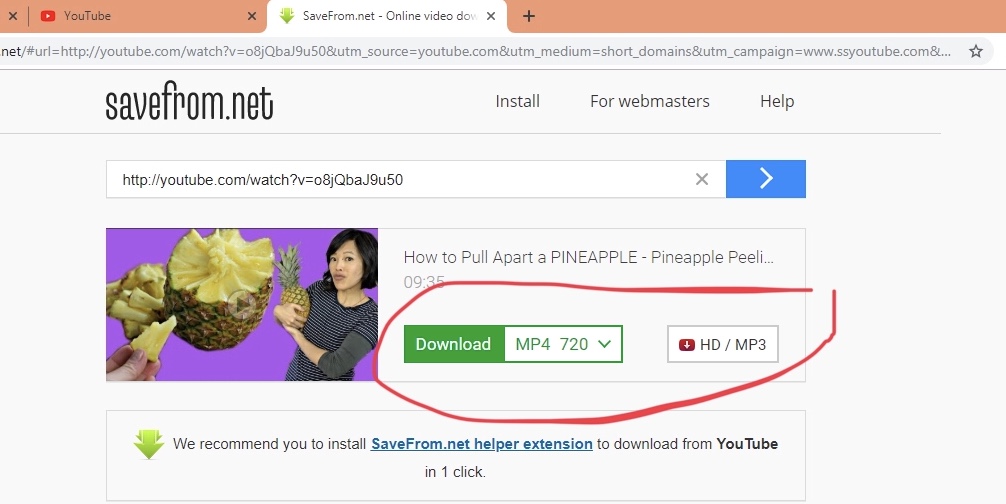
Task: Click the green Download button
Action: click(x=454, y=344)
